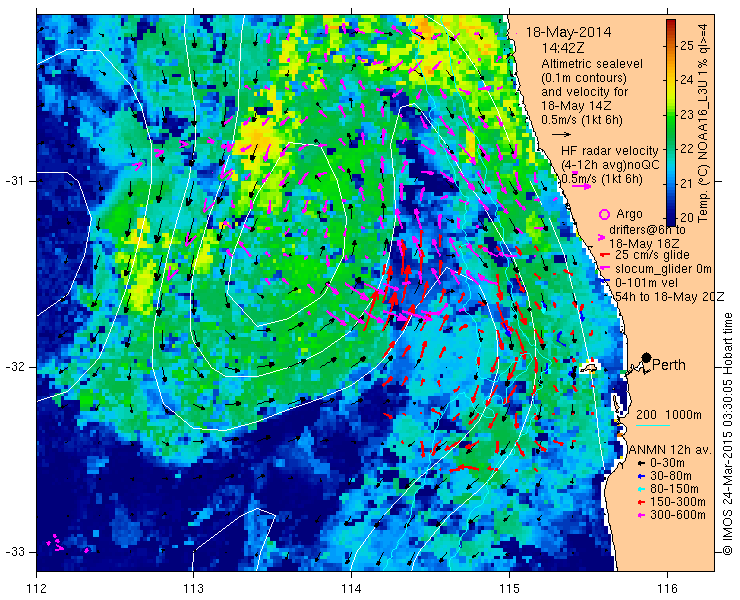Click the temperature colorbar near 23
The height and width of the screenshot is (600, 740).
671,115
